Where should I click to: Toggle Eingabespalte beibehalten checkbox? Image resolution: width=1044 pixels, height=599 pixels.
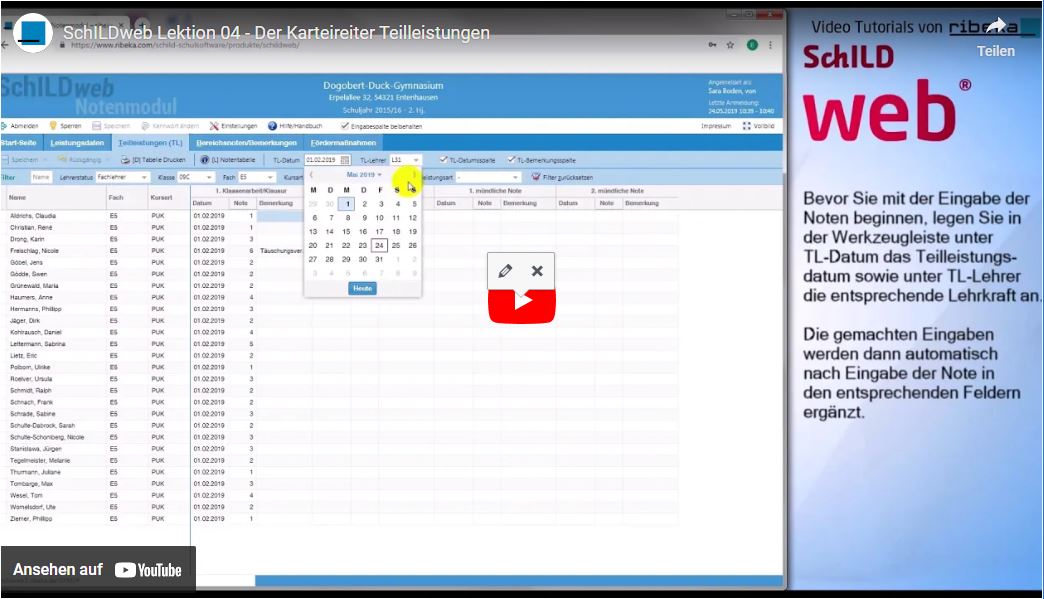pyautogui.click(x=345, y=126)
